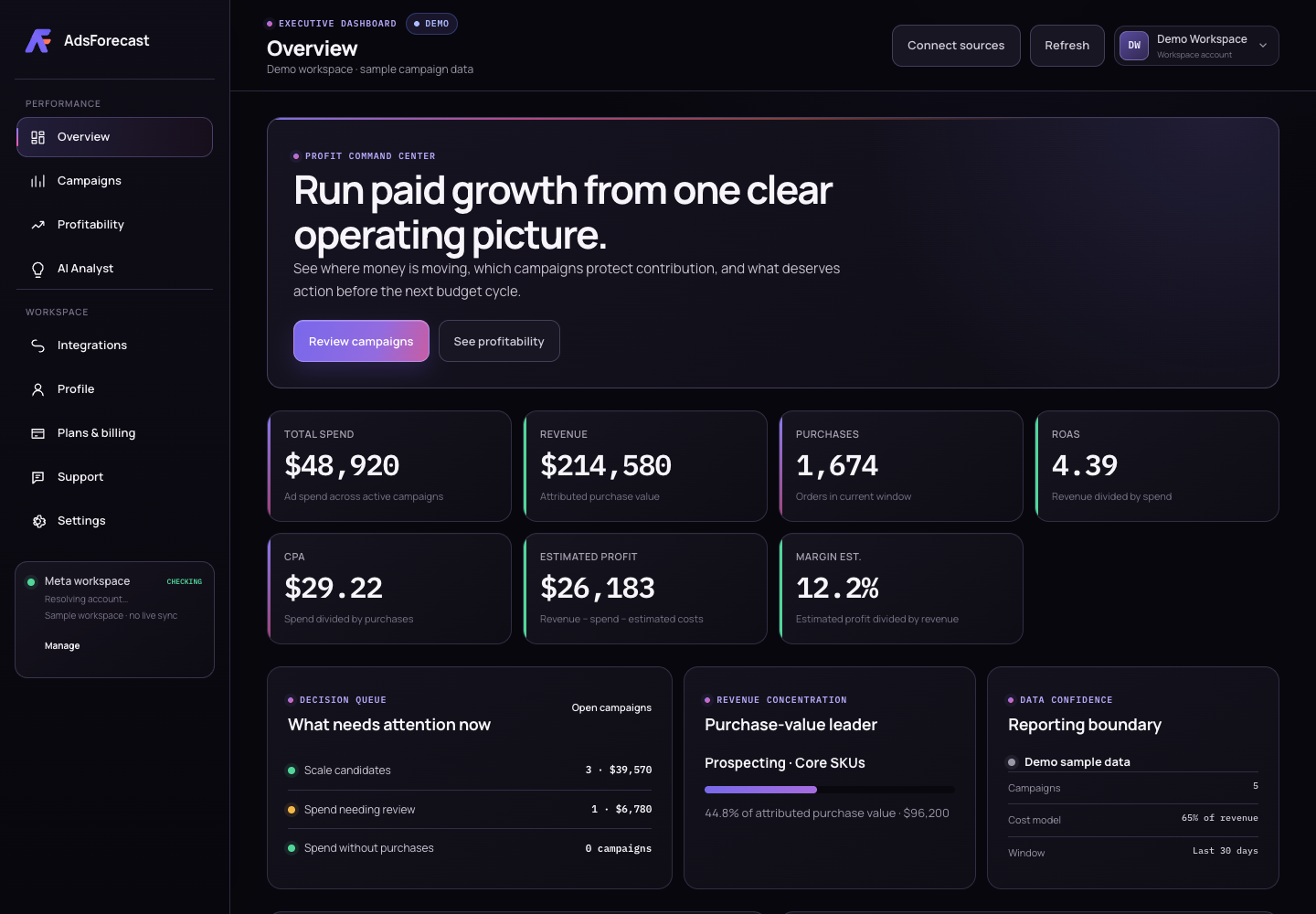Click the Meta workspace title text
This screenshot has height=914, width=1316.
tap(88, 581)
